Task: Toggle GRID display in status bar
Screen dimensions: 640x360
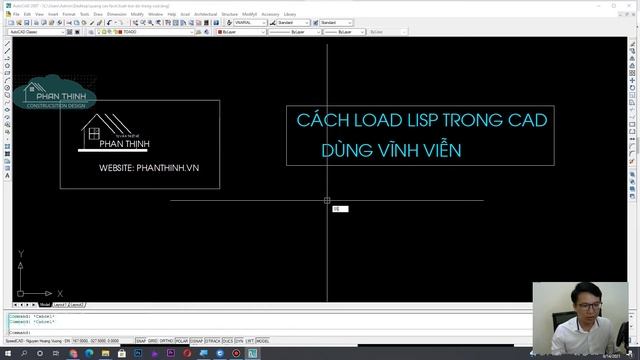Action: coord(153,341)
